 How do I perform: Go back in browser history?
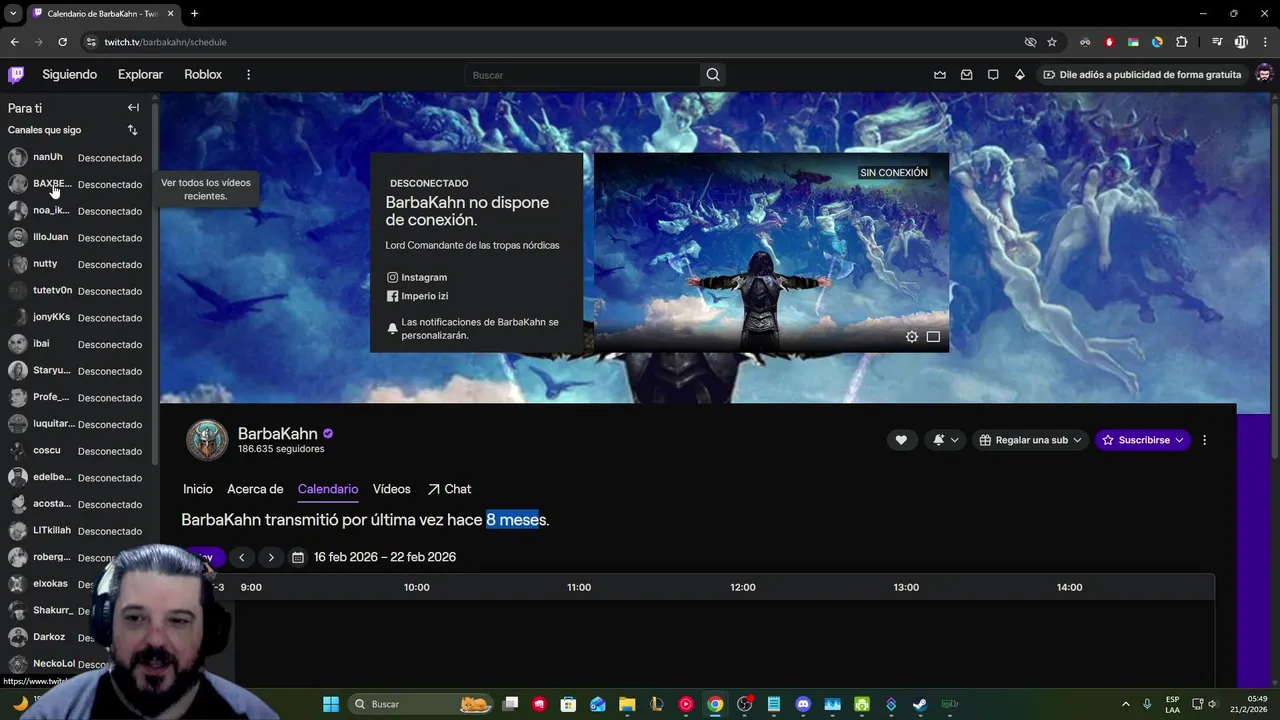pos(14,42)
